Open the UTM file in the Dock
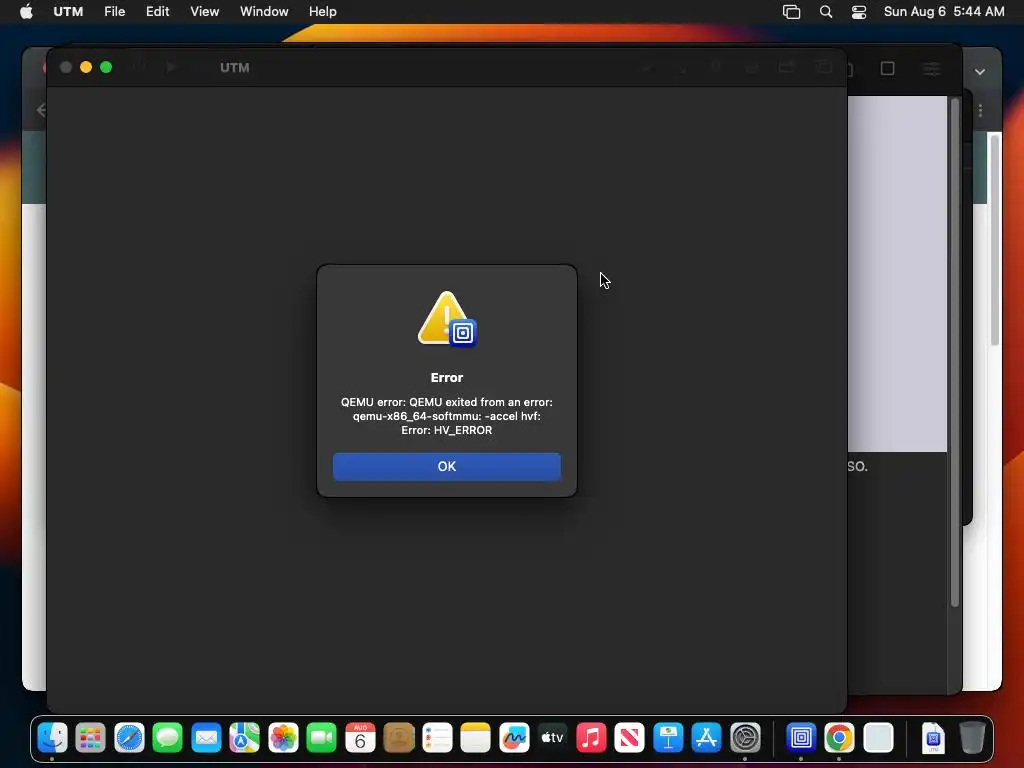This screenshot has height=768, width=1024. 934,738
